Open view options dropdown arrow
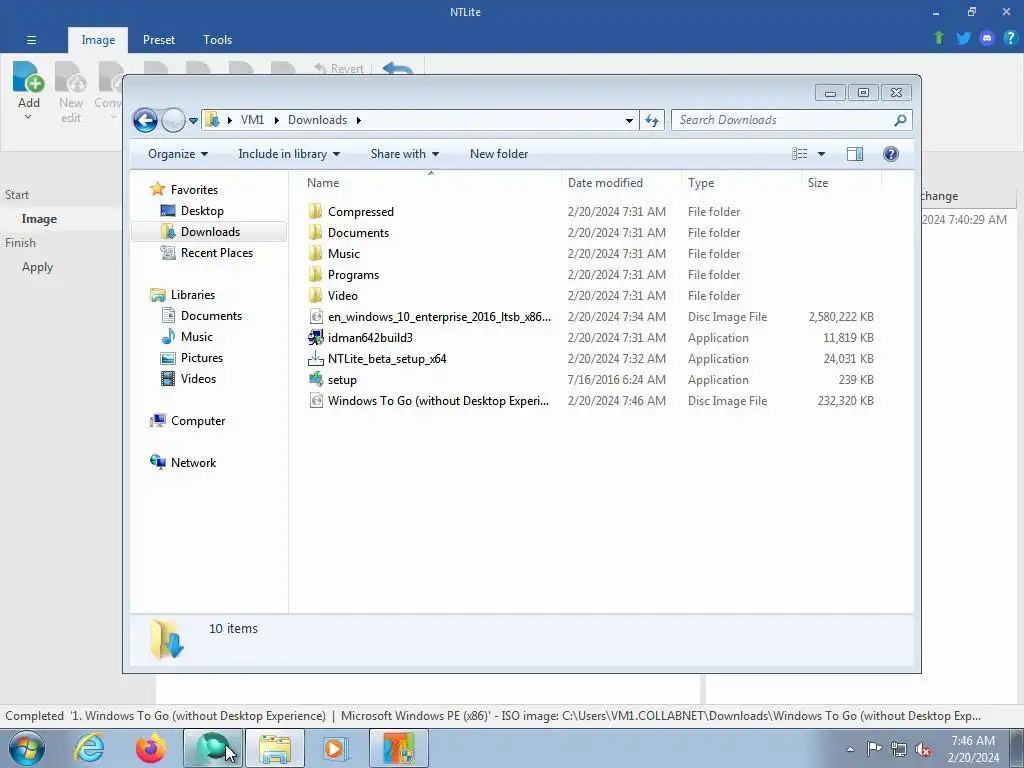This screenshot has height=768, width=1024. [x=822, y=153]
